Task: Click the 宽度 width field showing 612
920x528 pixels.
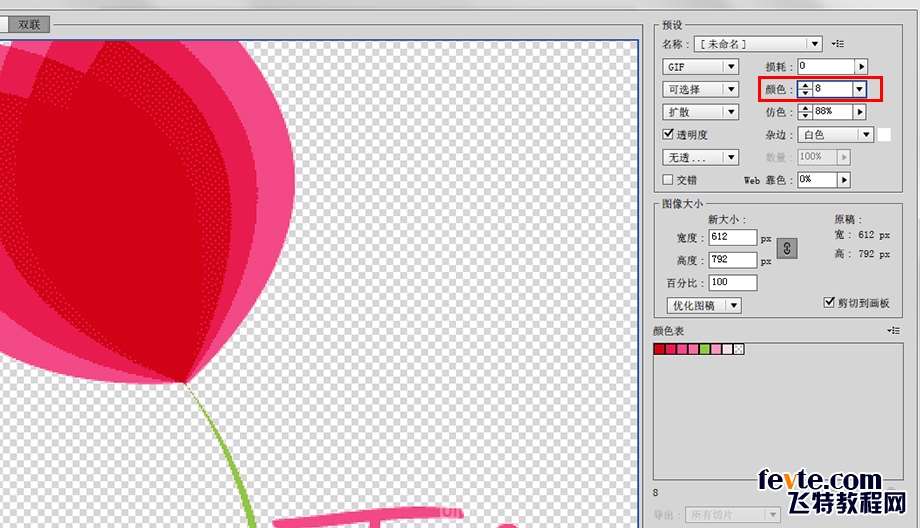Action: coord(733,237)
